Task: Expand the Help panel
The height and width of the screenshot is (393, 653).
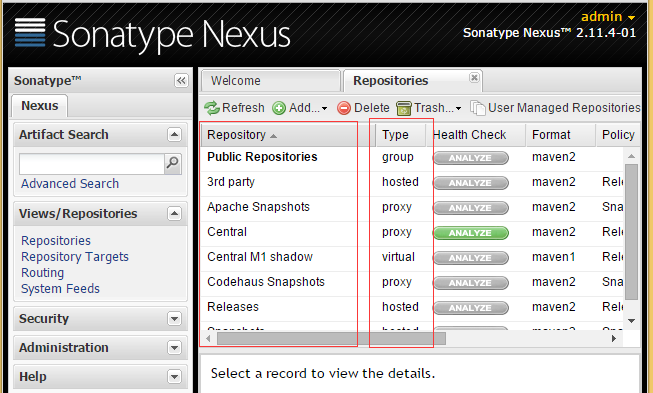Action: click(174, 377)
